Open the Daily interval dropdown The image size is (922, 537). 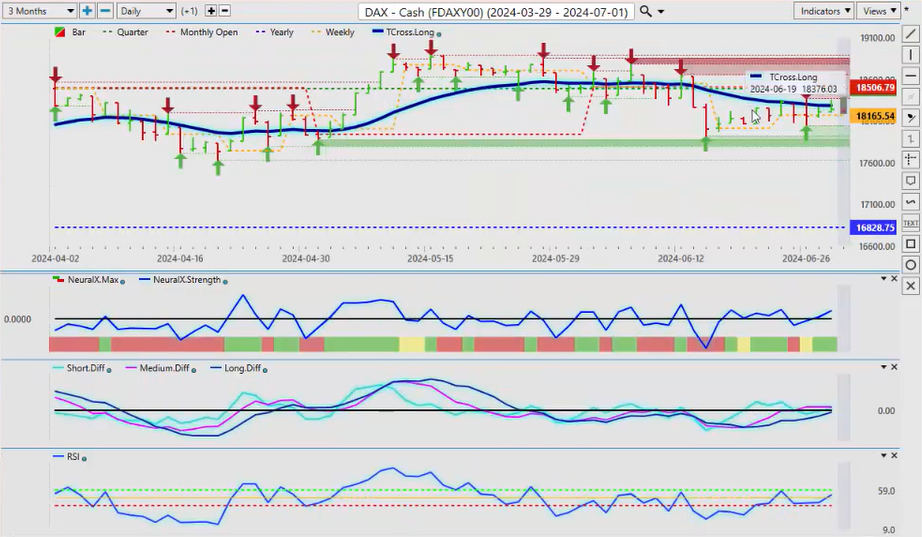(x=146, y=11)
